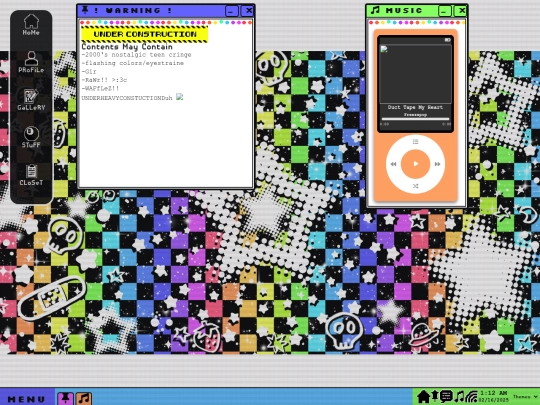
Task: Toggle shuffle on the iPod wheel
Action: coord(415,186)
